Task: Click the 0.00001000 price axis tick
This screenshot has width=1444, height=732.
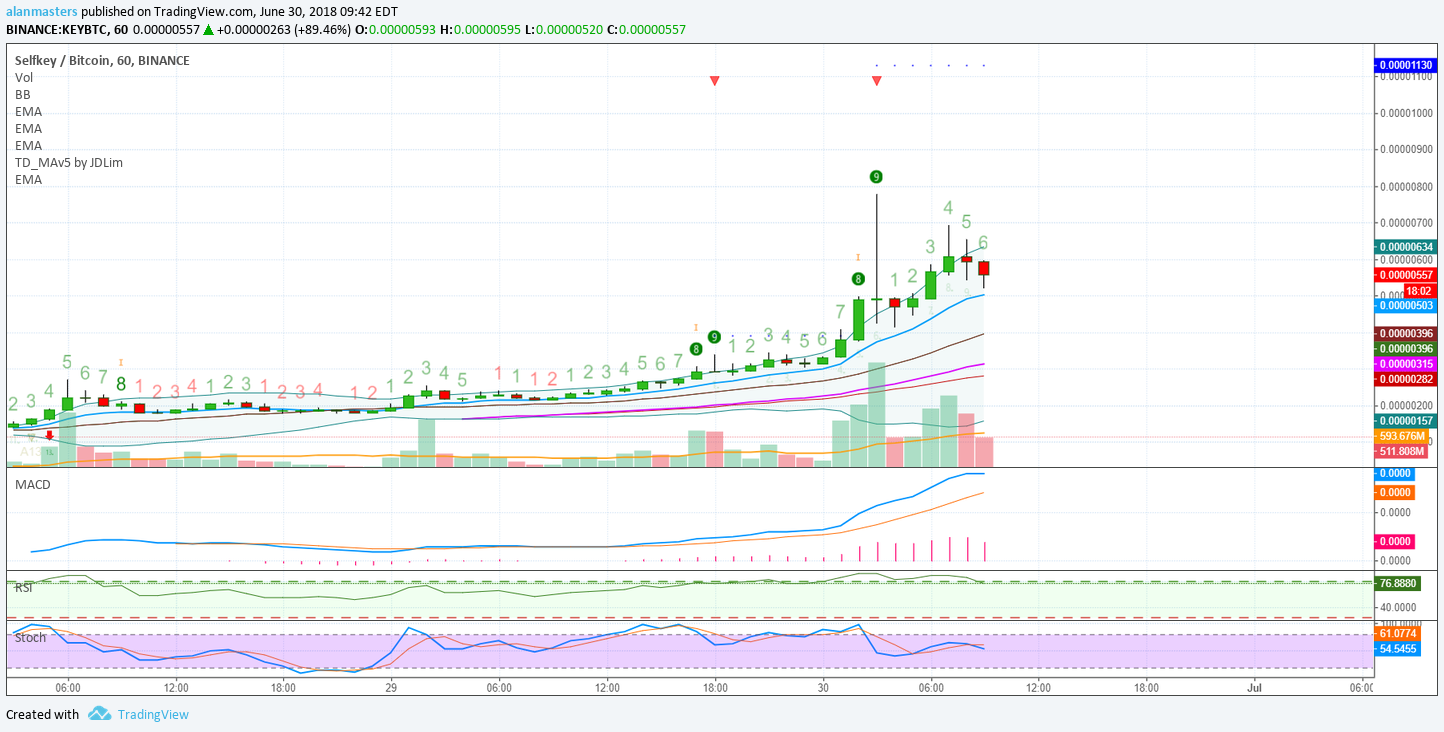Action: coord(1408,113)
